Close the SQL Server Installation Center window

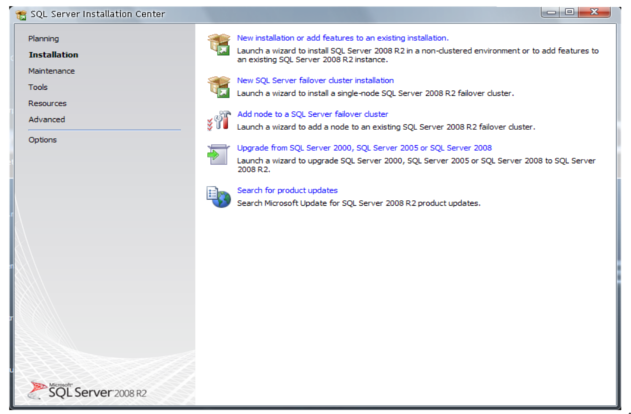point(594,12)
